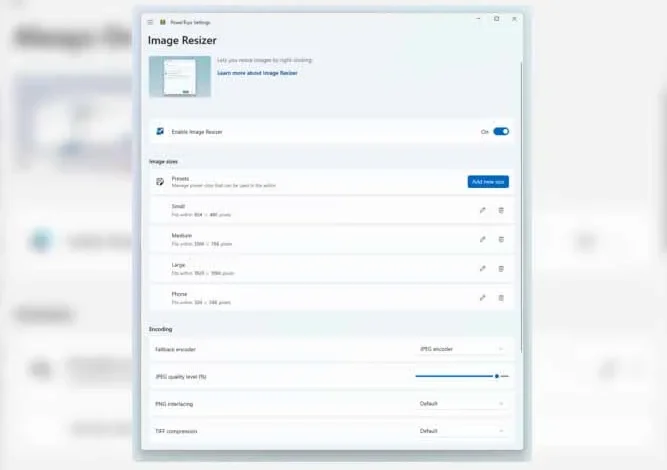The width and height of the screenshot is (667, 470).
Task: Edit the Large preset with pencil icon
Action: coord(482,268)
